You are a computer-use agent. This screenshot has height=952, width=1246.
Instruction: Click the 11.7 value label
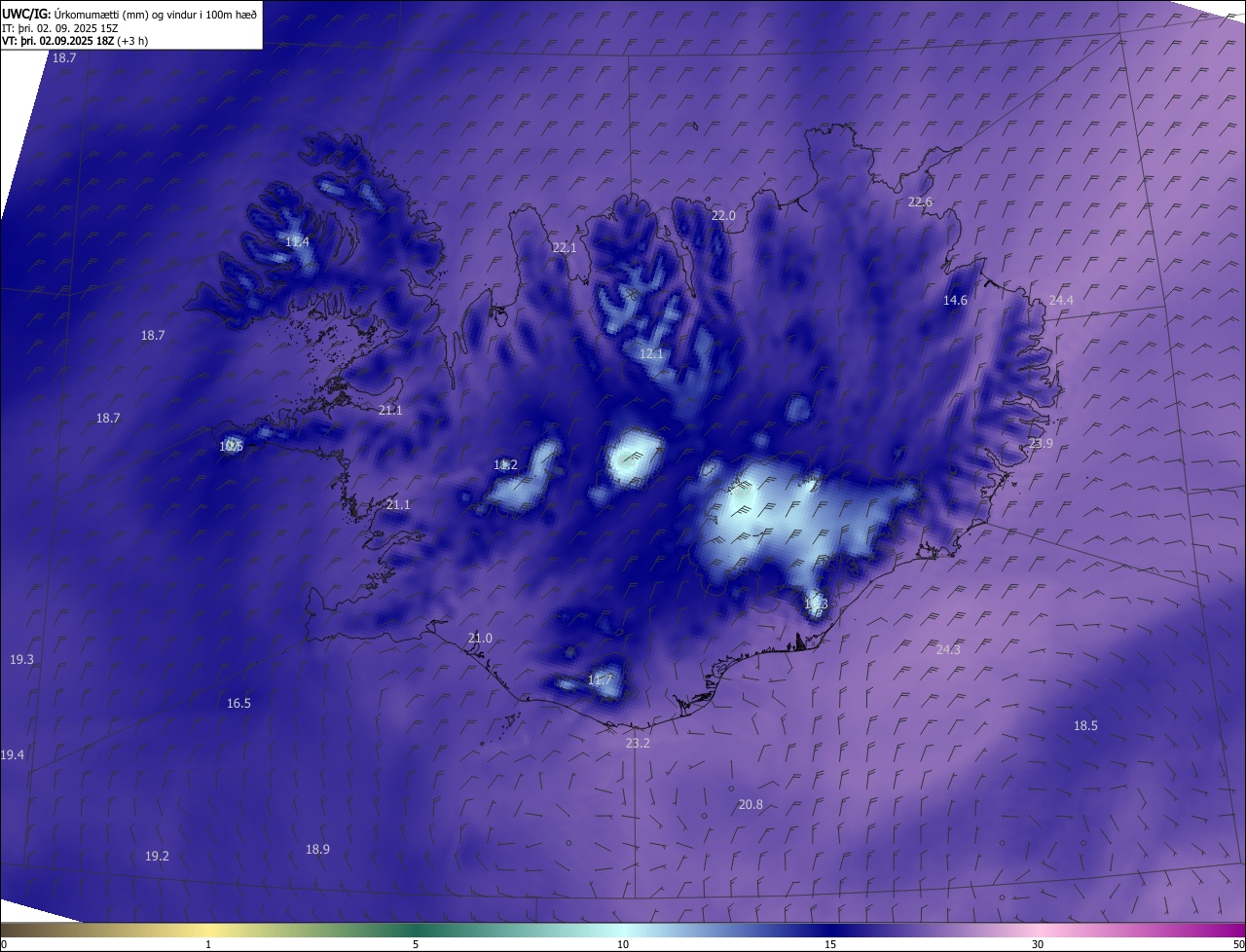pyautogui.click(x=601, y=679)
